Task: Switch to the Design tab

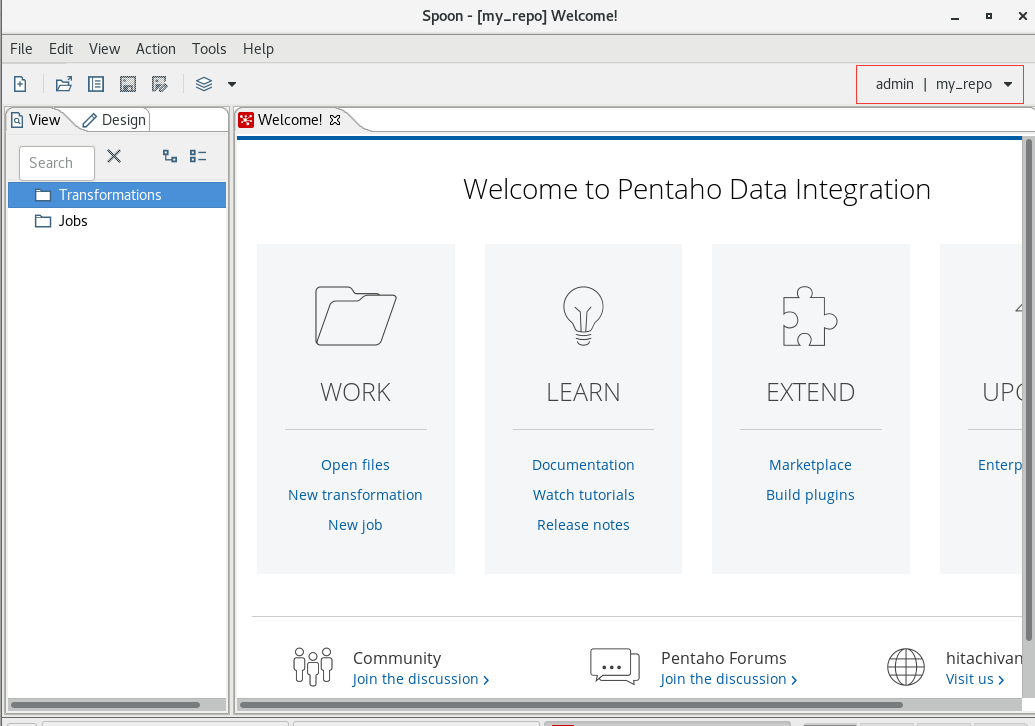Action: (114, 120)
